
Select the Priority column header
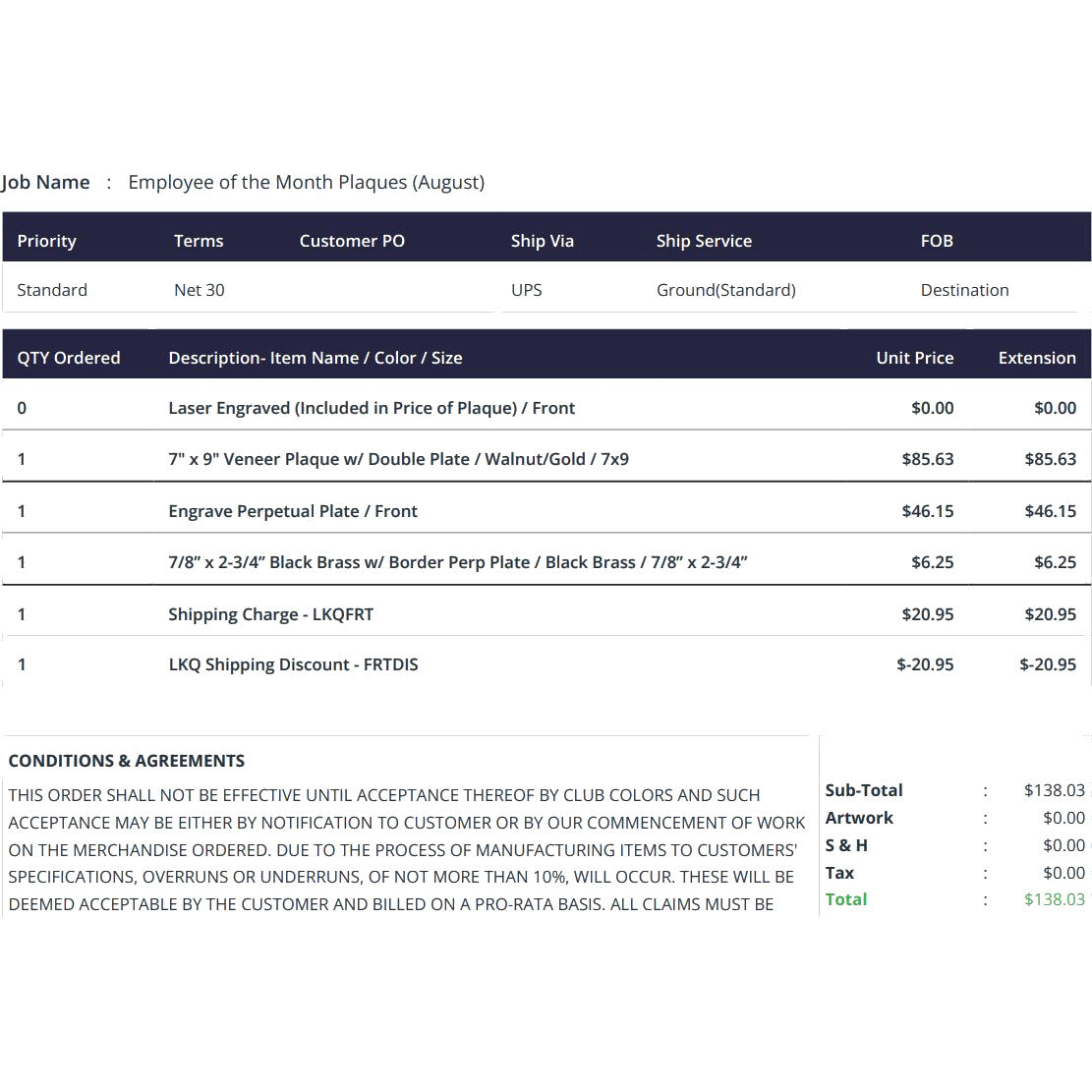(46, 241)
